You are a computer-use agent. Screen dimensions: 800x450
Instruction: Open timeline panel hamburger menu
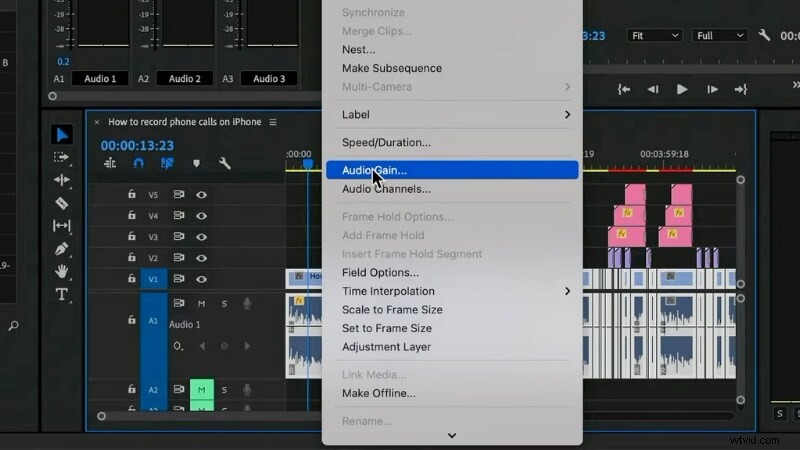click(273, 122)
